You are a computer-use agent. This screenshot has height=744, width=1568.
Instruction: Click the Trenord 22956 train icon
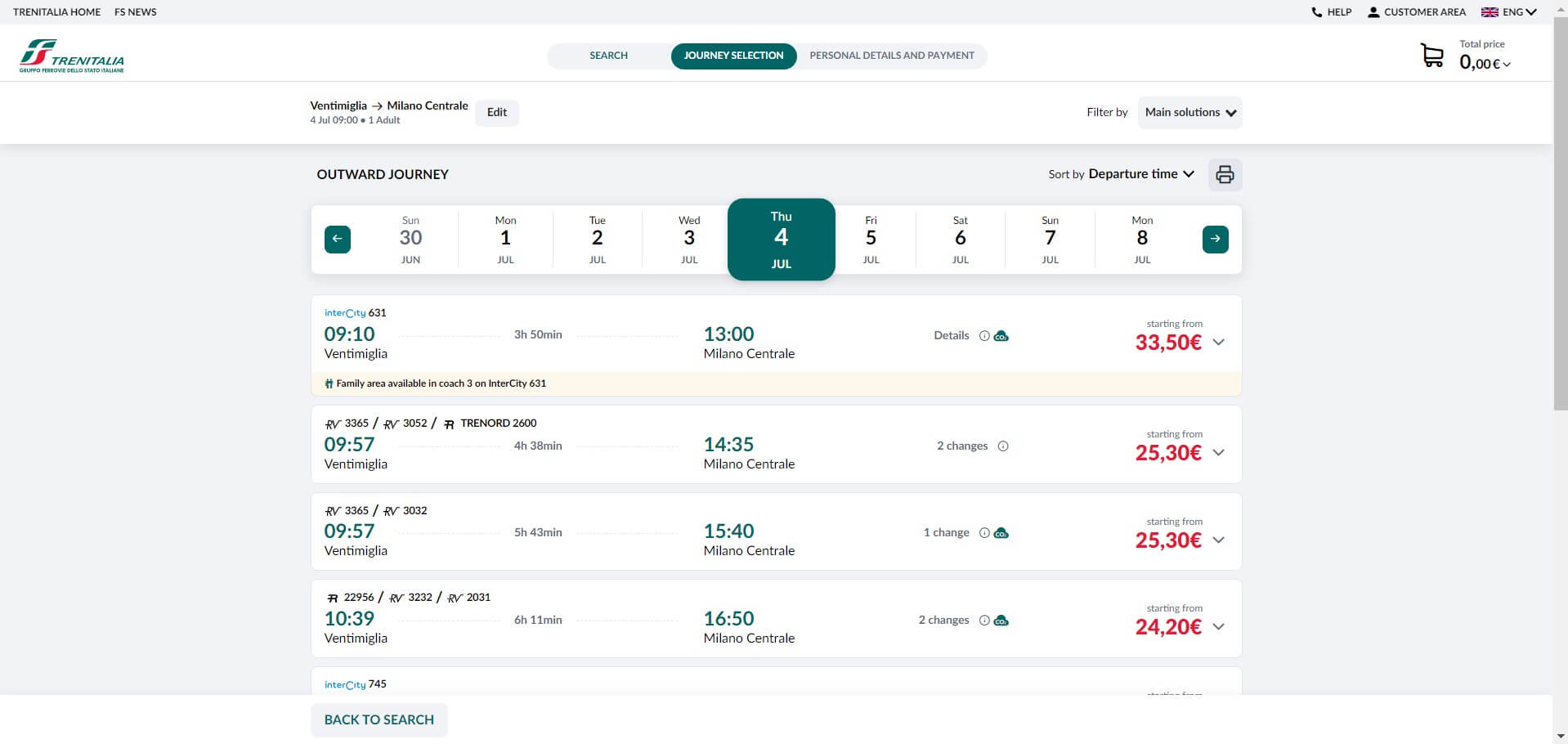tap(332, 598)
